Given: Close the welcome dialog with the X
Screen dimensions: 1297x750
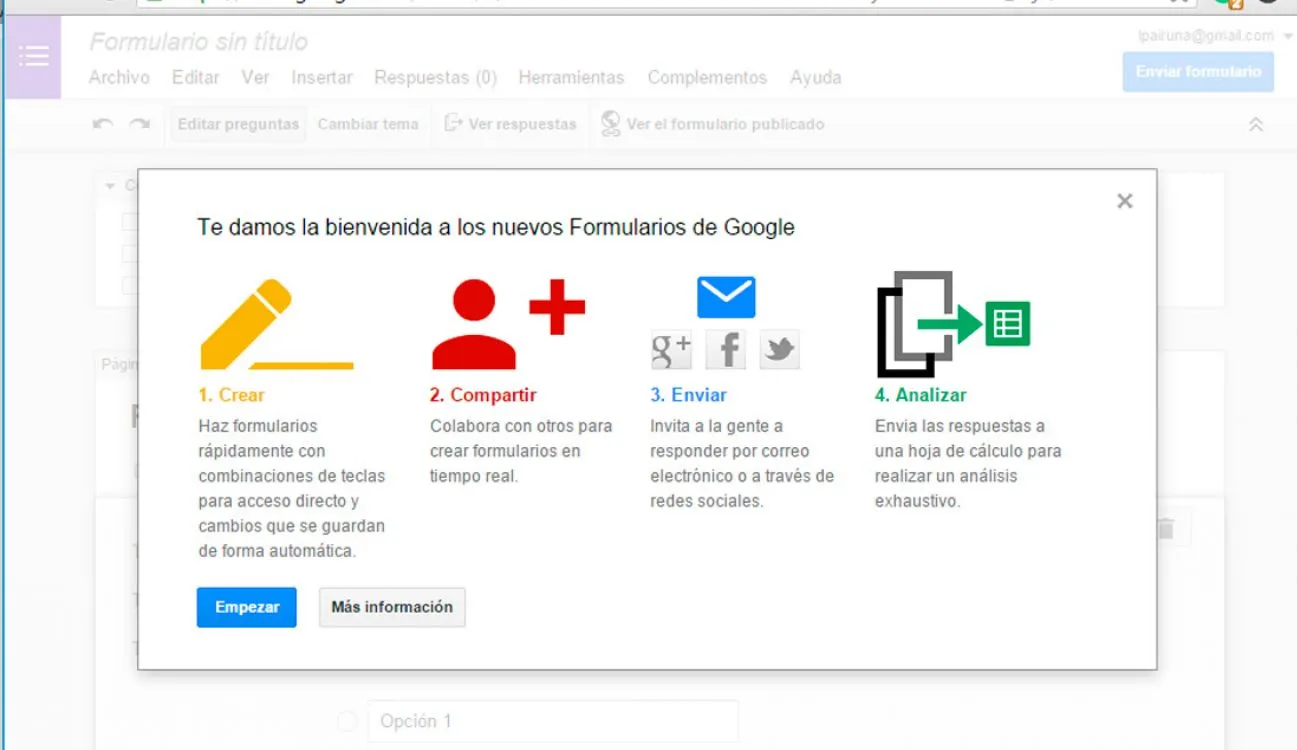Looking at the screenshot, I should point(1125,201).
